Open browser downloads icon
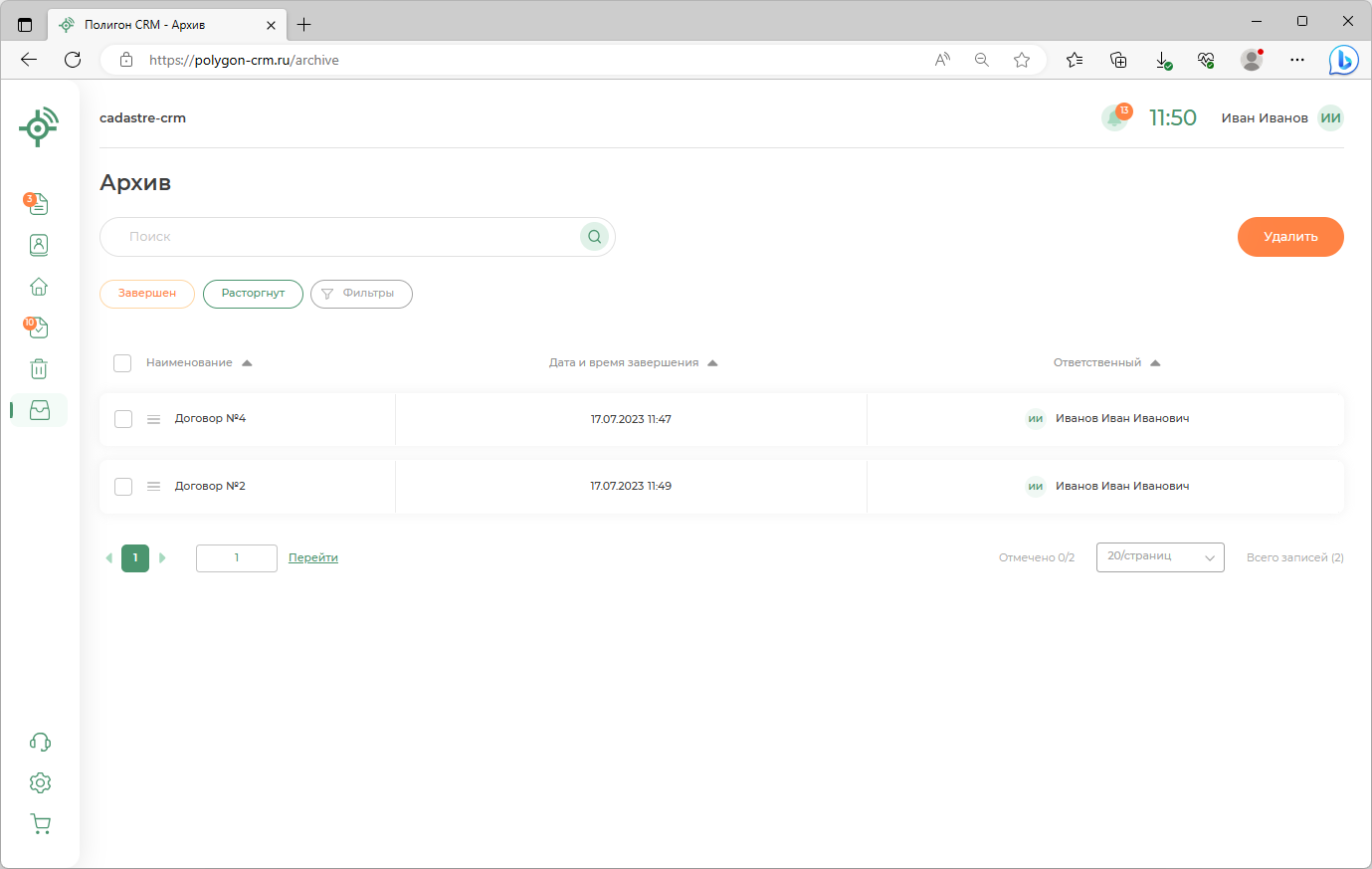 [x=1163, y=60]
